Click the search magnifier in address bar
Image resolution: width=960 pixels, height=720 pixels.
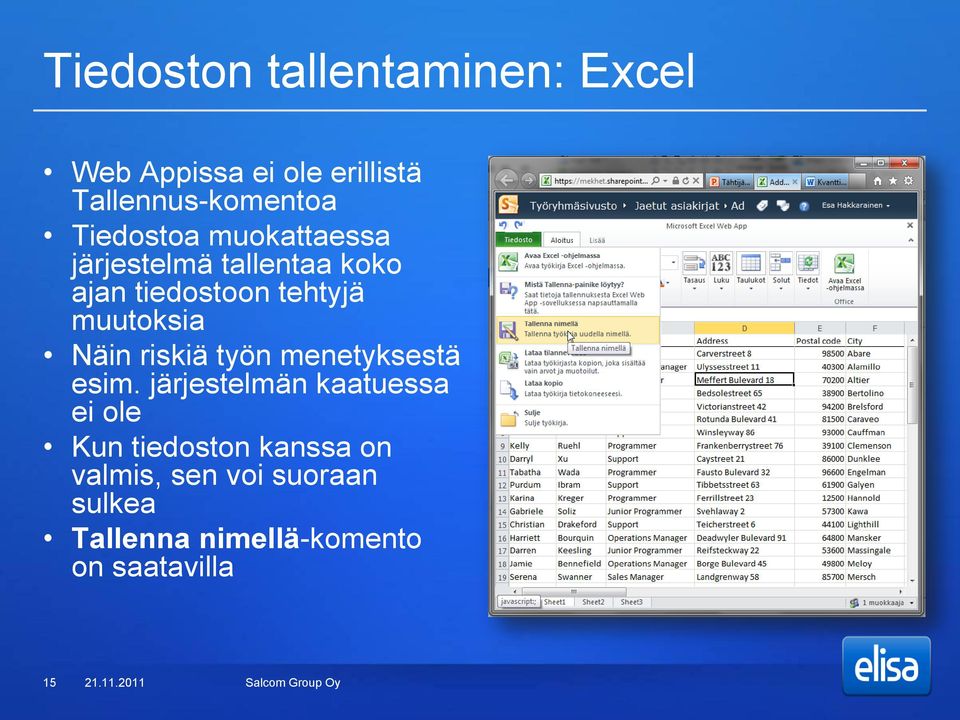point(655,181)
